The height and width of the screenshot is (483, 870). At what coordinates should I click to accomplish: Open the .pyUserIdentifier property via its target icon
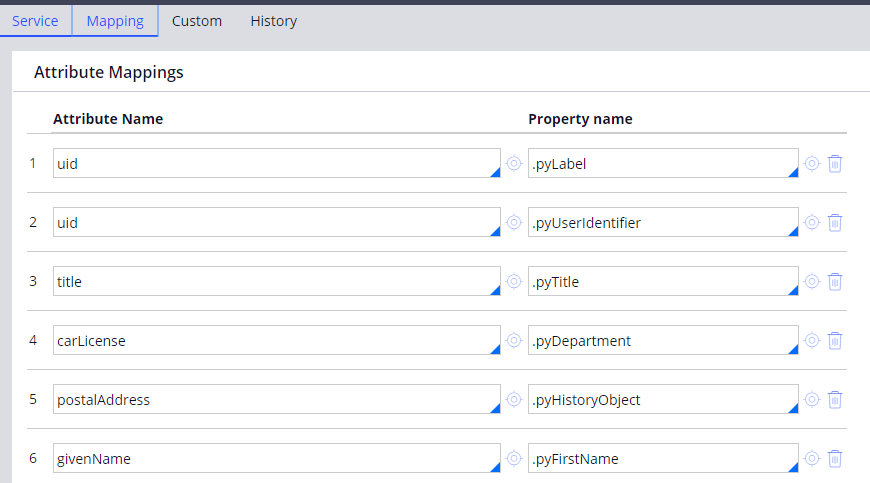(812, 222)
